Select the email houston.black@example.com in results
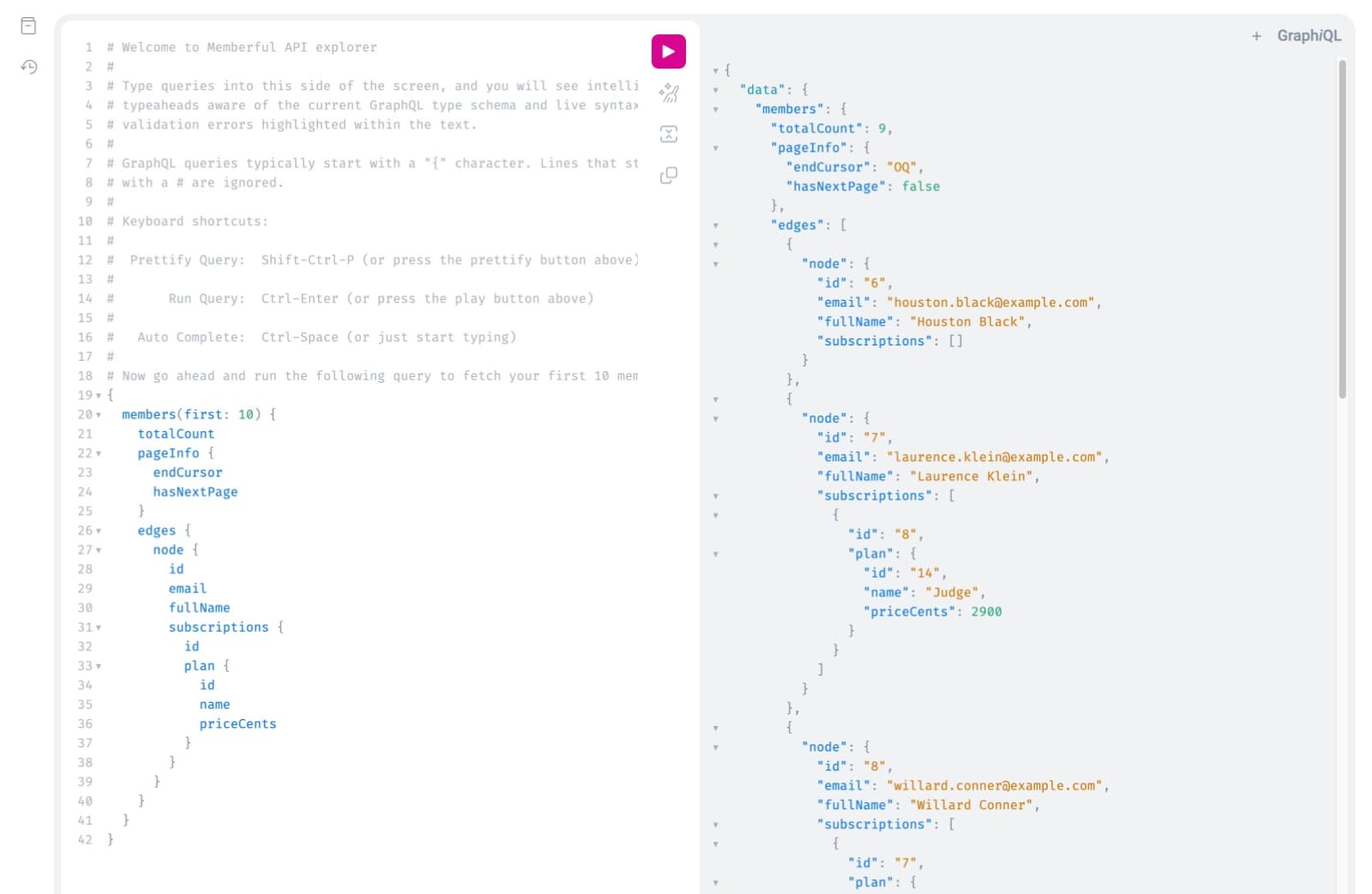 pyautogui.click(x=992, y=302)
